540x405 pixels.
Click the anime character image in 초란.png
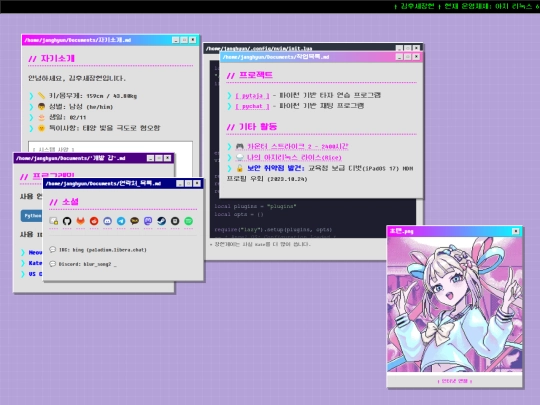pyautogui.click(x=455, y=304)
